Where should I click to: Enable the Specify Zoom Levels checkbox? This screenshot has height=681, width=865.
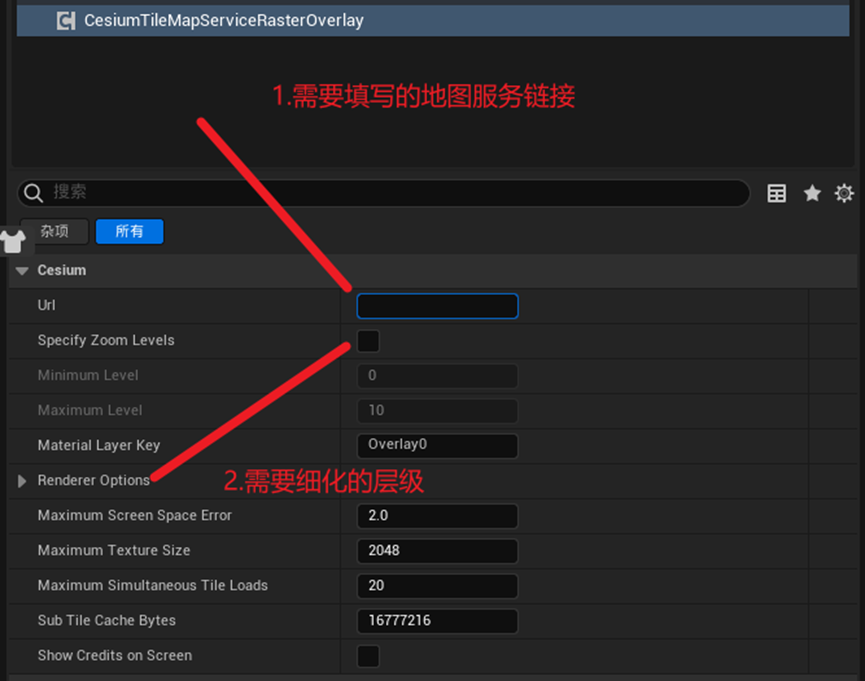368,340
